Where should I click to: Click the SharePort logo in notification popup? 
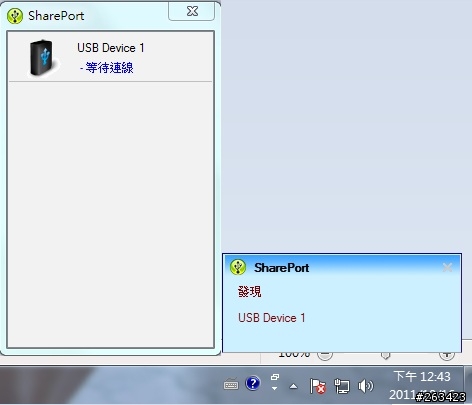click(x=238, y=267)
